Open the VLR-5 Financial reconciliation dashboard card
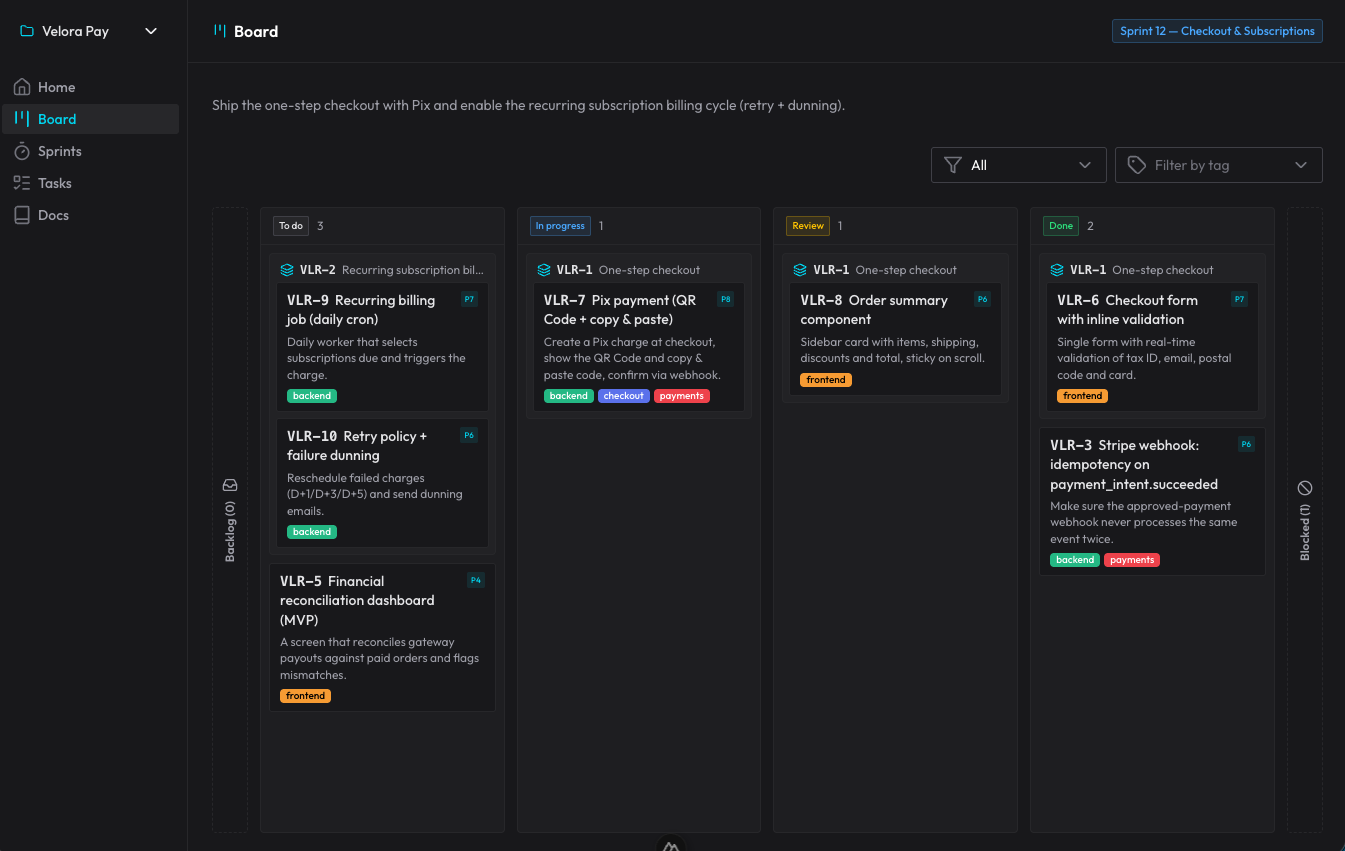This screenshot has width=1345, height=851. pos(382,637)
